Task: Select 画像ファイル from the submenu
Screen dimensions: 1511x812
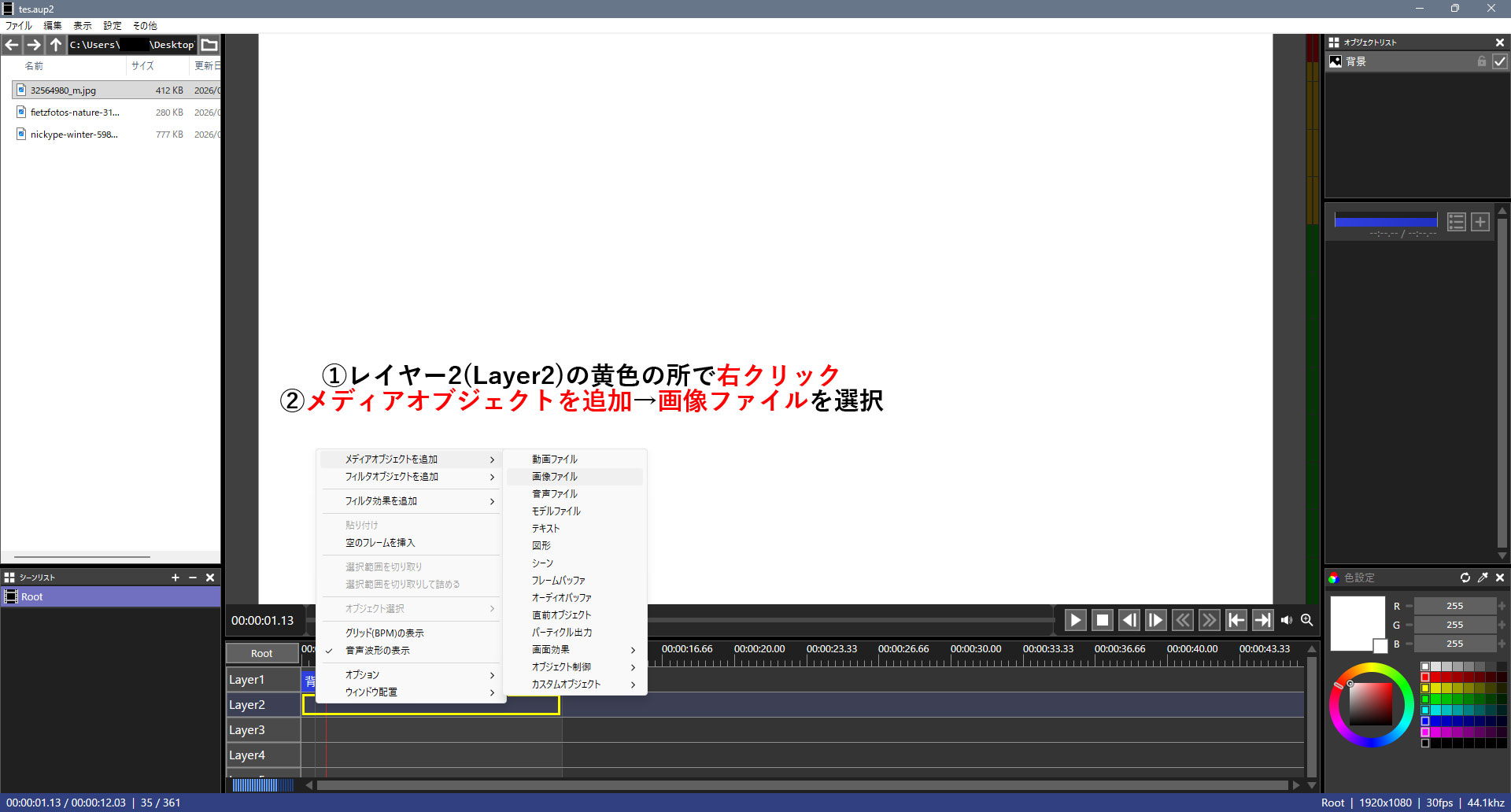Action: pyautogui.click(x=555, y=477)
